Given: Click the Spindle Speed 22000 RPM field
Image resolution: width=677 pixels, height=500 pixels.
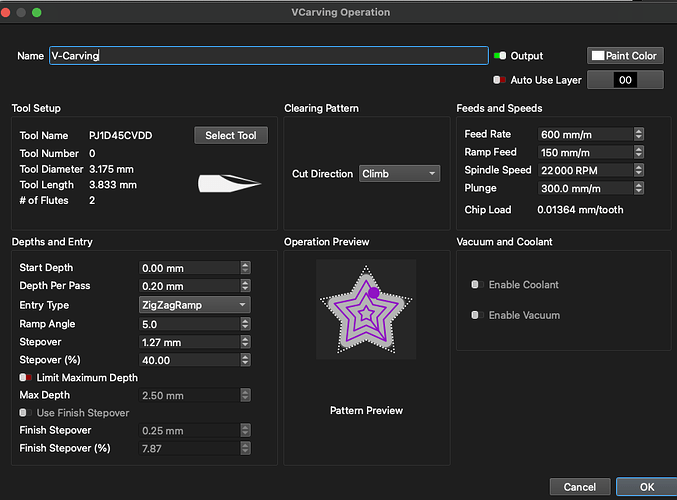Looking at the screenshot, I should pos(585,170).
